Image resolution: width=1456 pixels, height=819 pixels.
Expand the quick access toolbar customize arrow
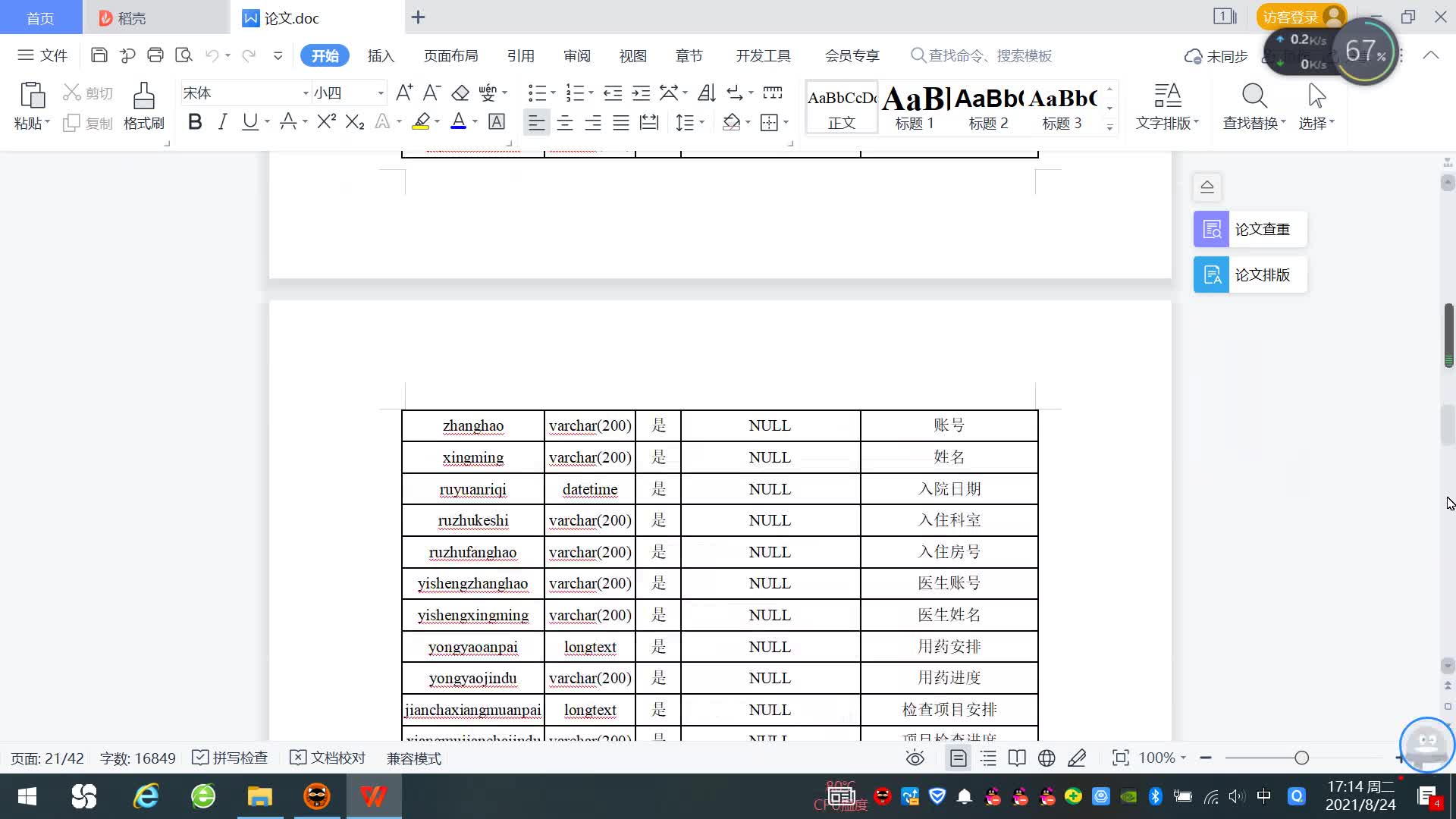click(278, 55)
